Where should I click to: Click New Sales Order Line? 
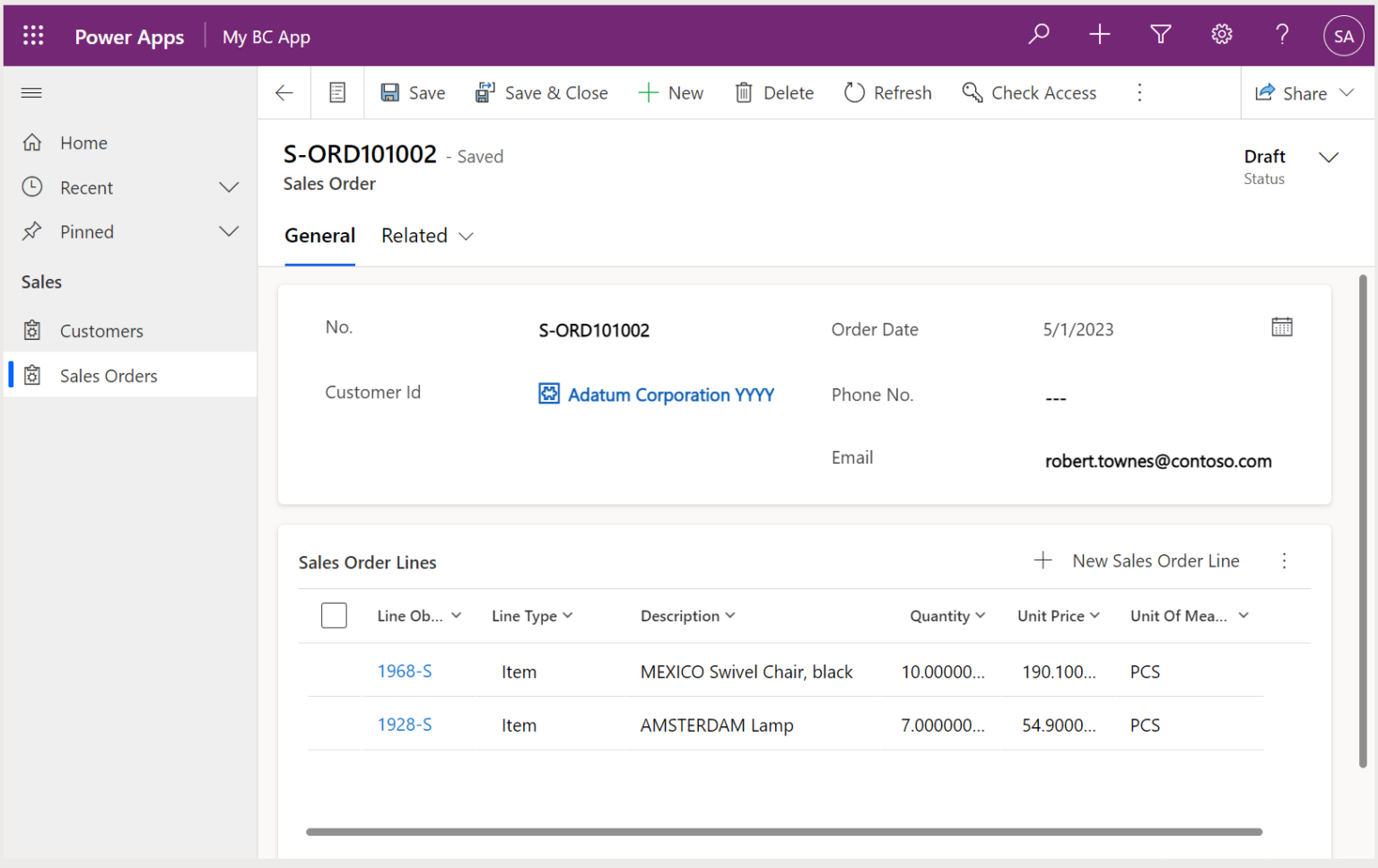coord(1137,560)
